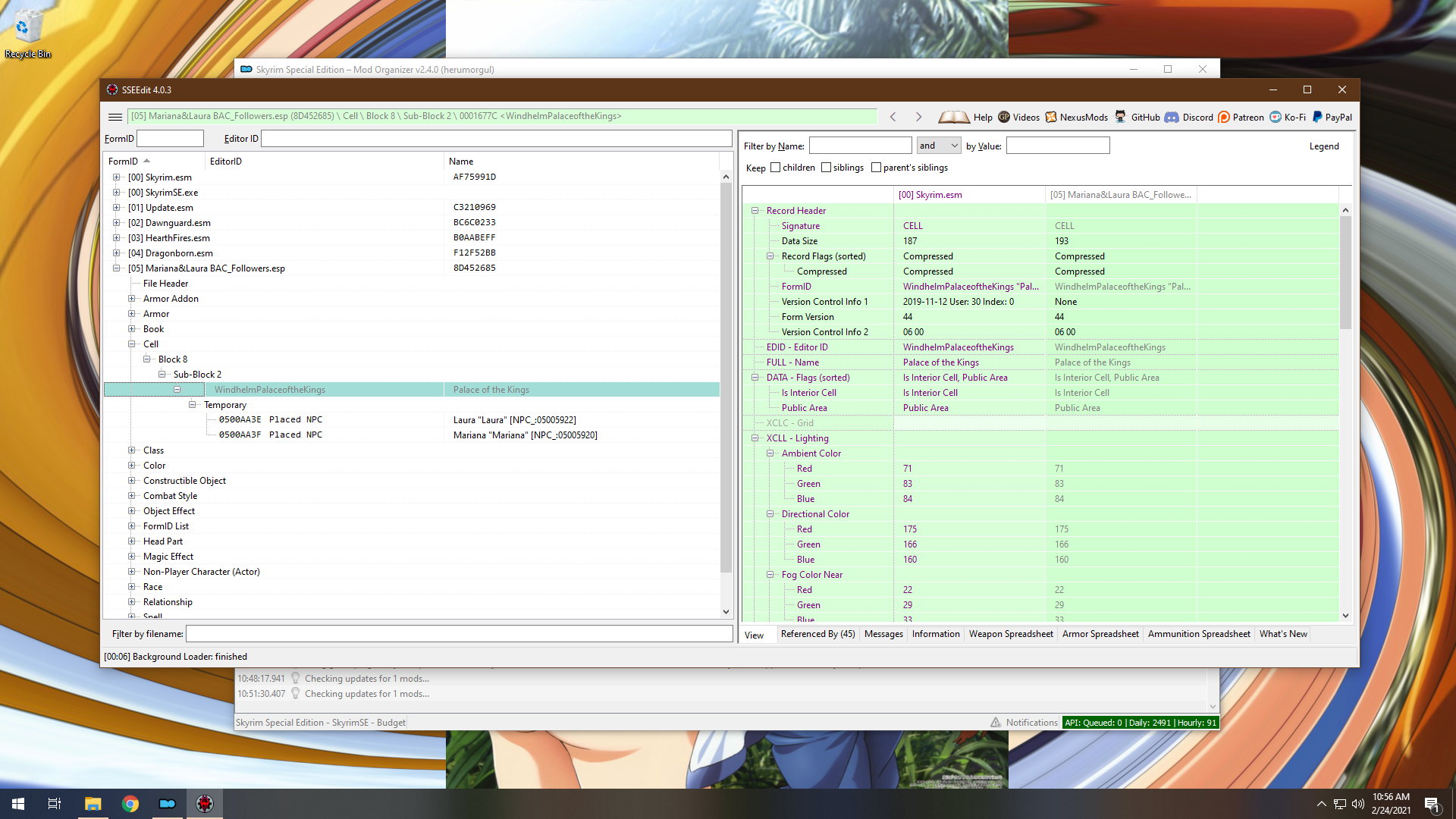Open the Discord icon link
The width and height of the screenshot is (1456, 819).
pos(1172,117)
